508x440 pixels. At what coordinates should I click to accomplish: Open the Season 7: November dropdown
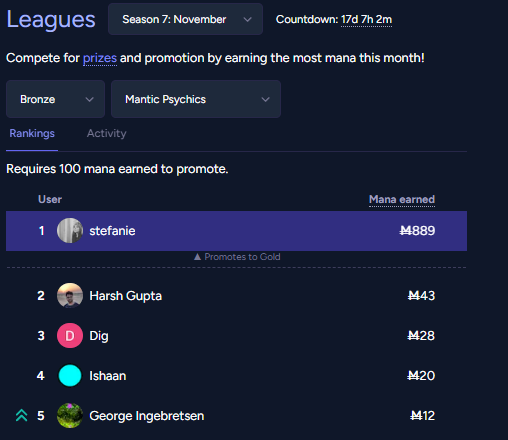(185, 19)
